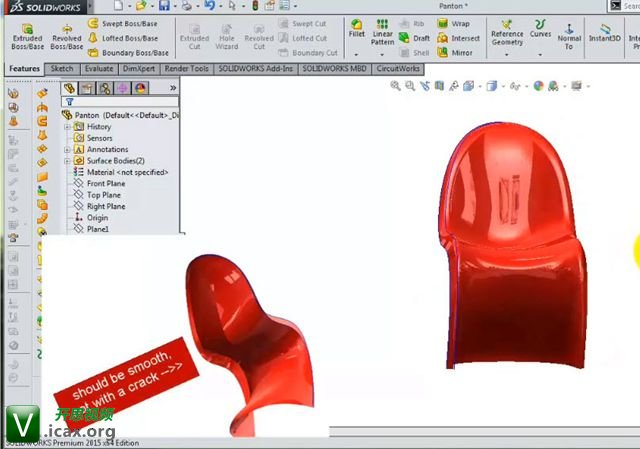Open the Reference Geometry dropdown arrow
Viewport: 640px width, 449px height.
(x=507, y=54)
